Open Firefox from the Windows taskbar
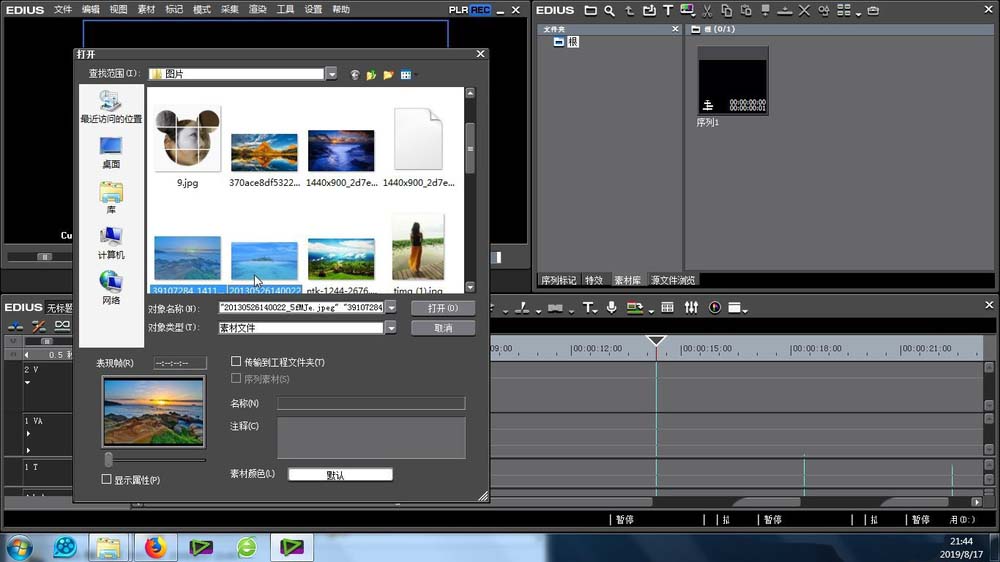Image resolution: width=1000 pixels, height=562 pixels. click(154, 547)
